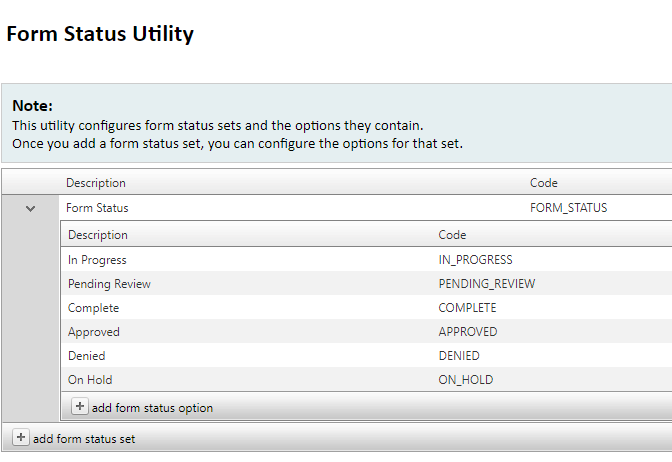This screenshot has width=672, height=462.
Task: Select the Pending Review status row
Action: click(x=366, y=283)
